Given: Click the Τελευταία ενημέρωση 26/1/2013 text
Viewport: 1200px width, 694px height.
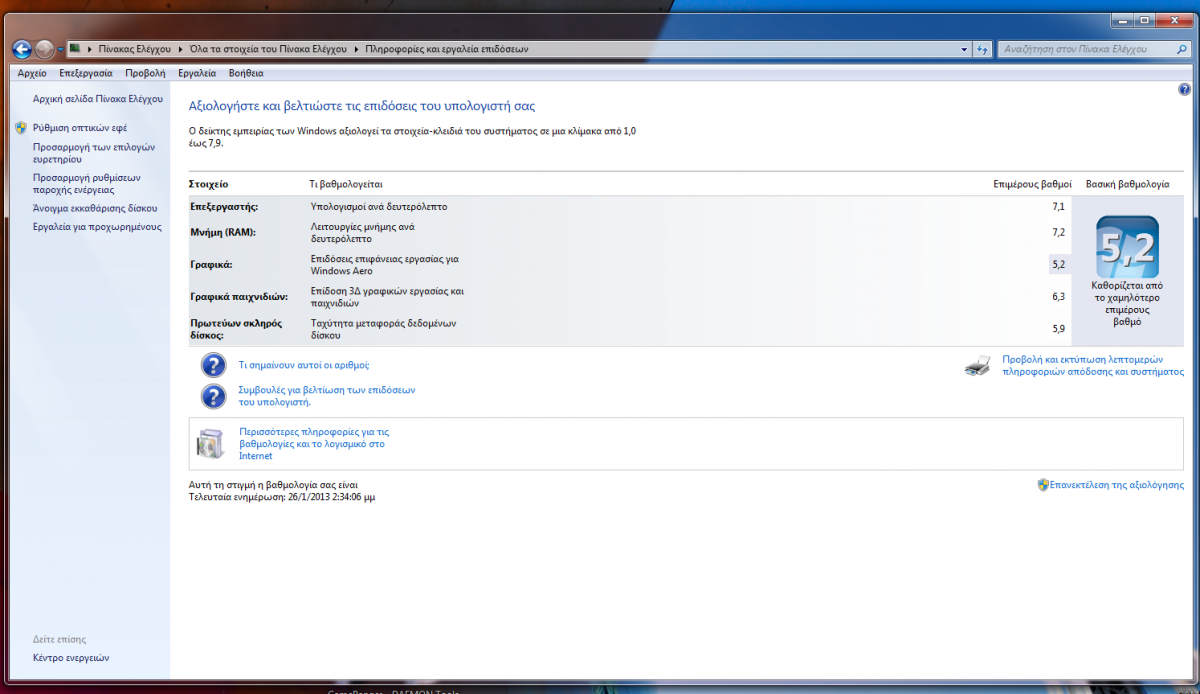Looking at the screenshot, I should tap(282, 496).
